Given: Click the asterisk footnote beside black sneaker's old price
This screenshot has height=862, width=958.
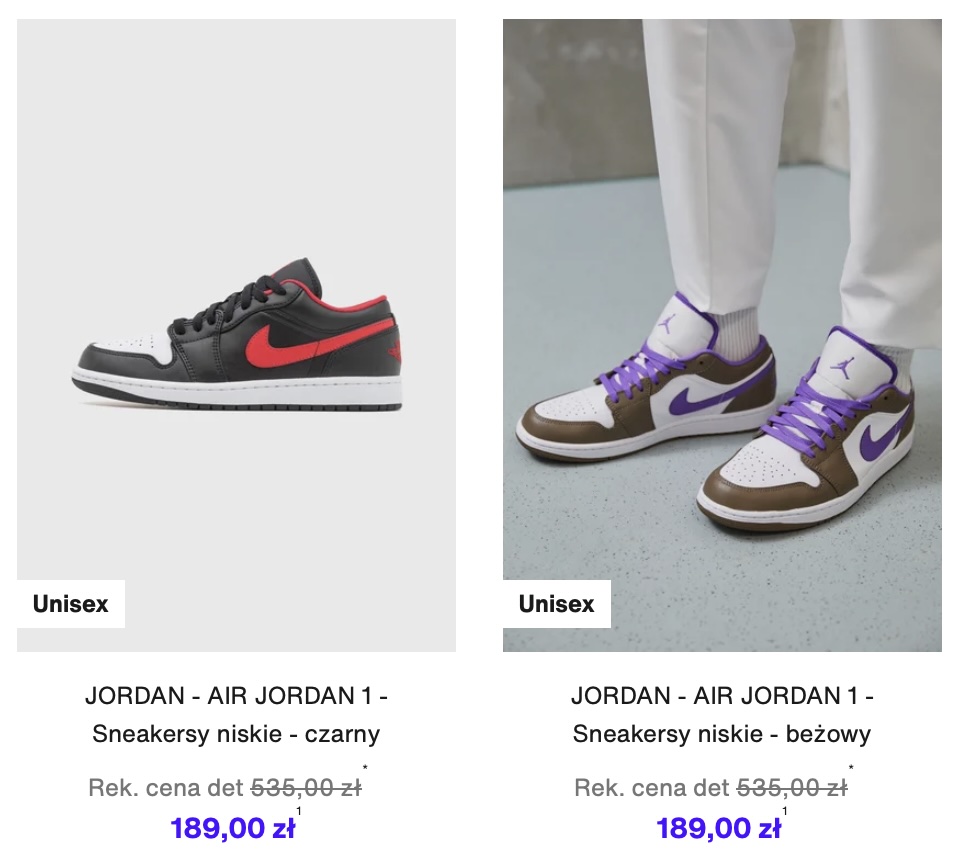Looking at the screenshot, I should (365, 768).
